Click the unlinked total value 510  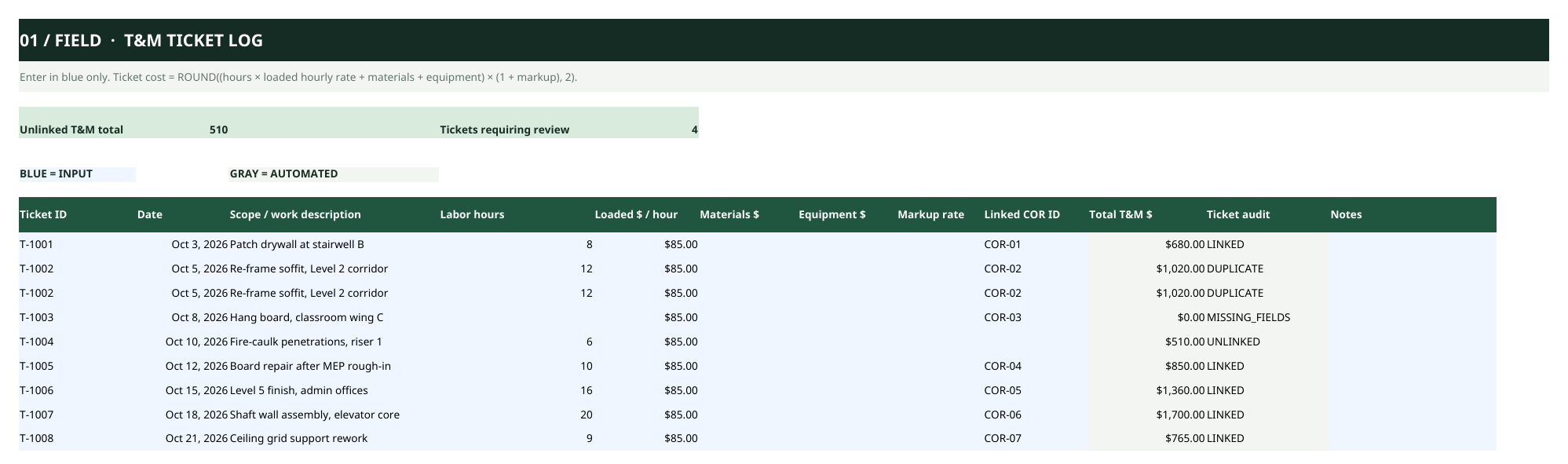click(x=218, y=130)
